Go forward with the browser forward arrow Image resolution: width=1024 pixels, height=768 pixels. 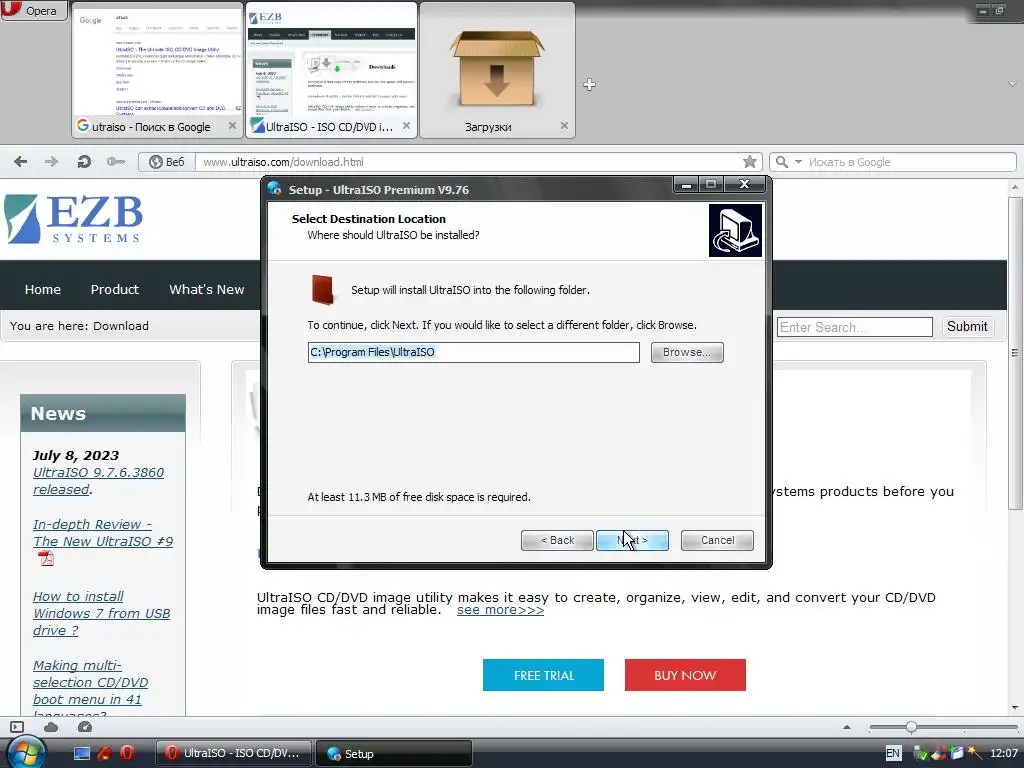51,161
